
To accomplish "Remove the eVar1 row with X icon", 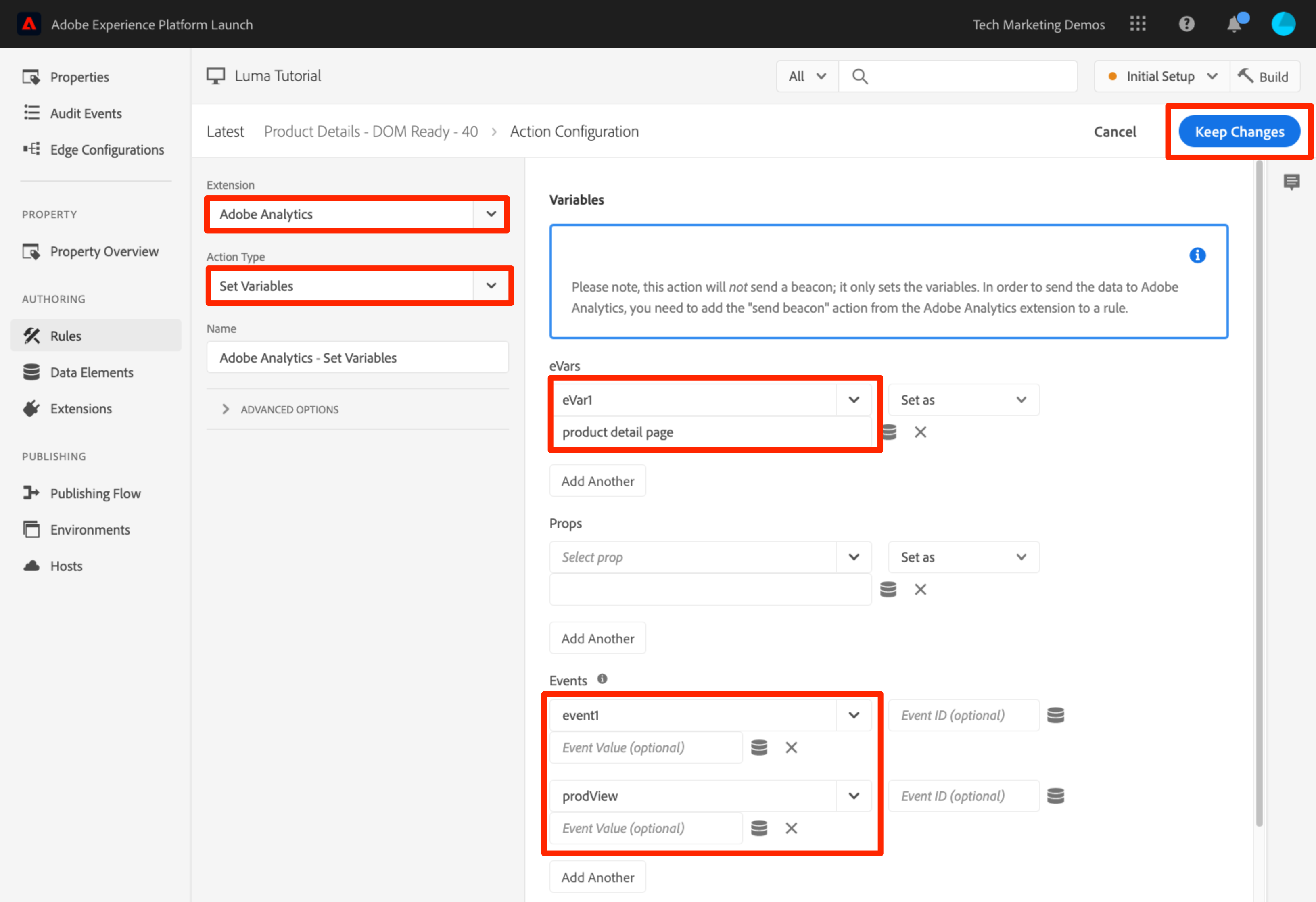I will coord(920,432).
